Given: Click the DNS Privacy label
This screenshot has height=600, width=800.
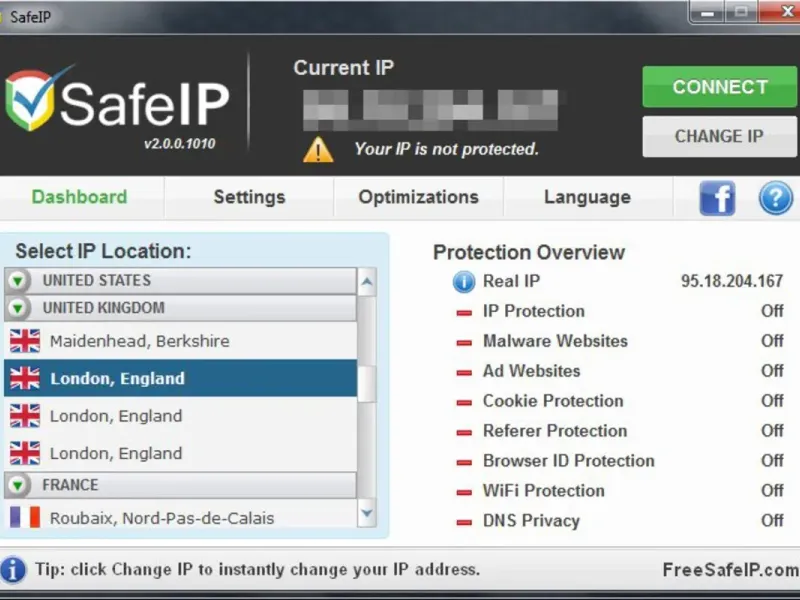Looking at the screenshot, I should click(531, 520).
